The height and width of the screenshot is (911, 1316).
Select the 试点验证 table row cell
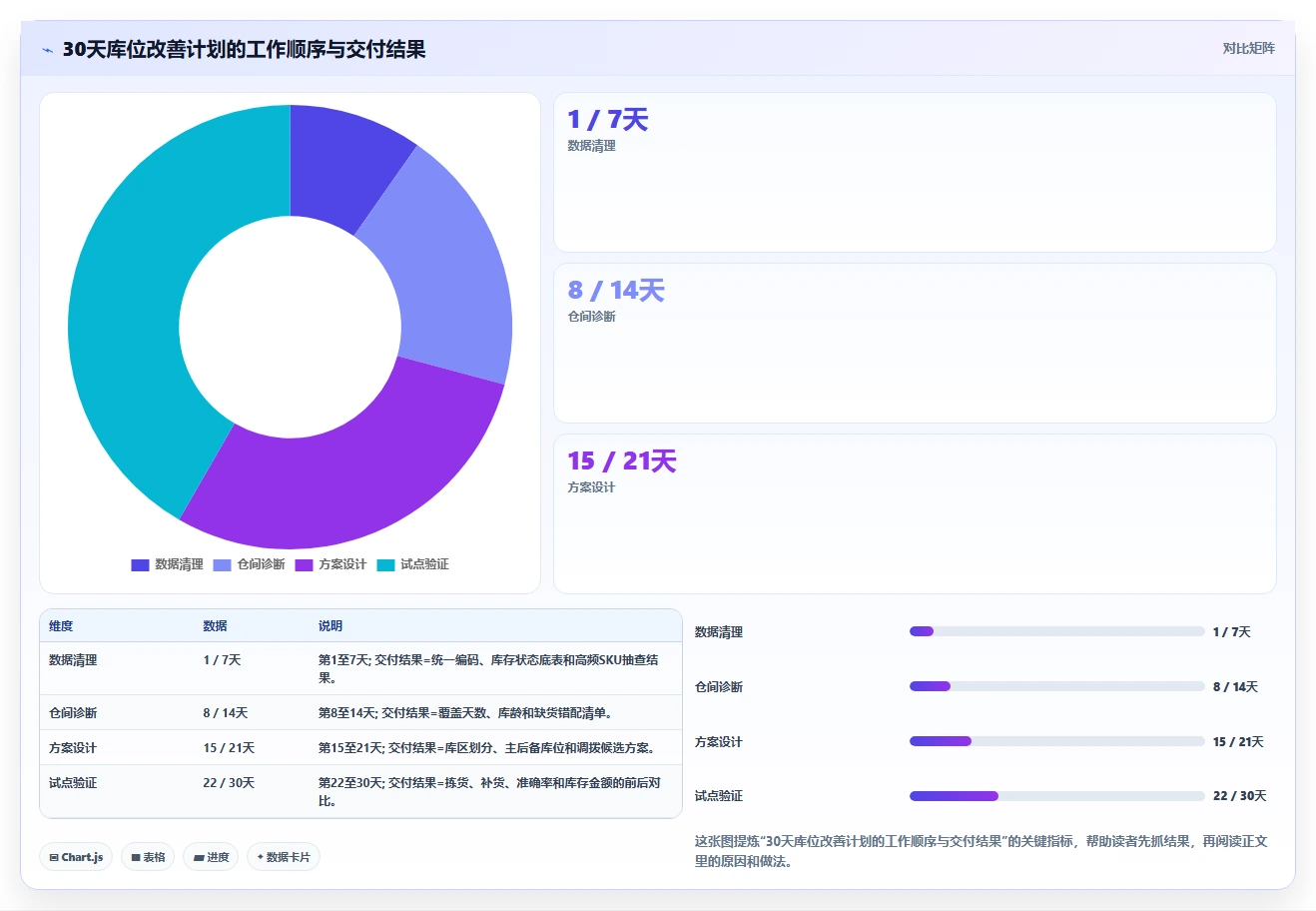point(73,783)
